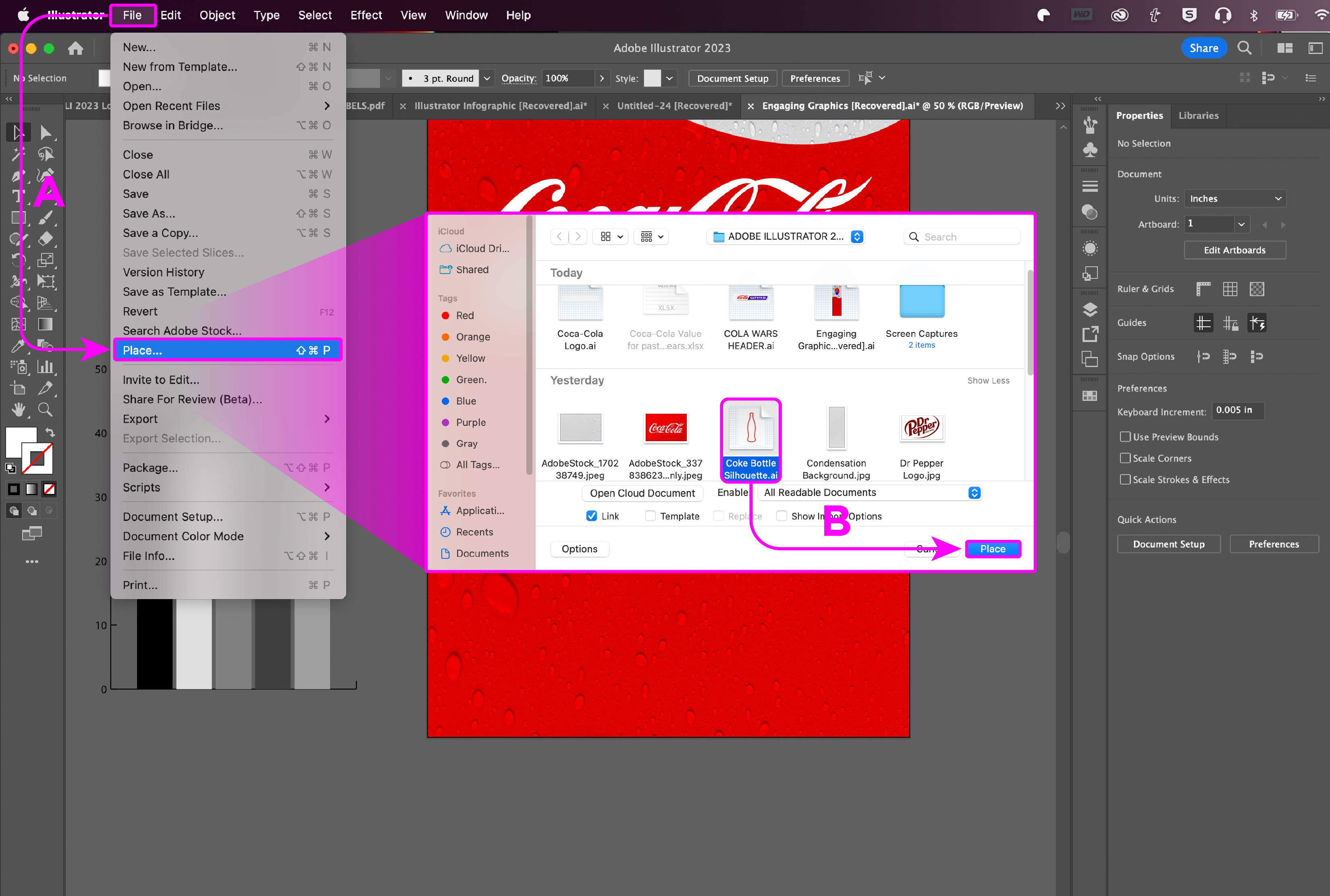The height and width of the screenshot is (896, 1330).
Task: Select the Direct Selection tool
Action: coord(46,133)
